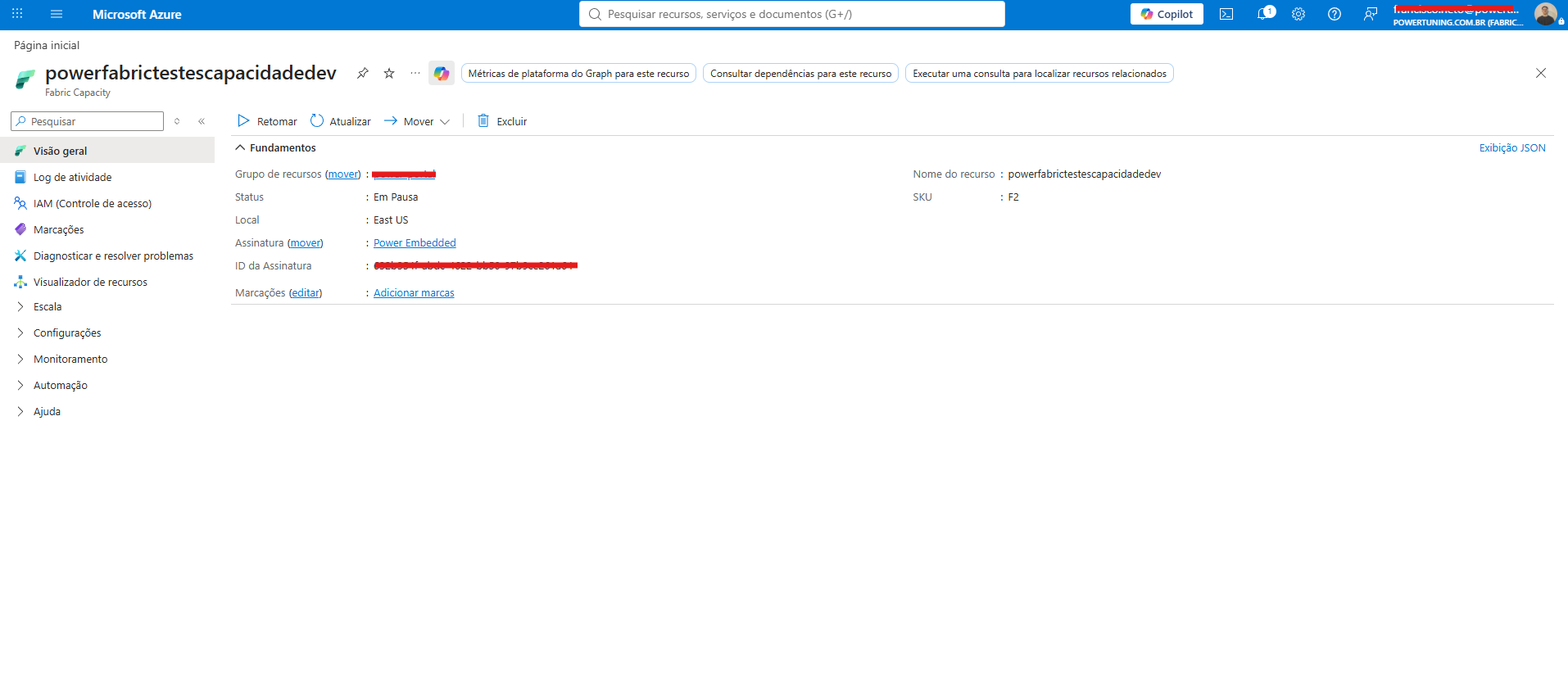Screen dimensions: 1568x674
Task: Click Retomar to resume the capacity
Action: [267, 121]
